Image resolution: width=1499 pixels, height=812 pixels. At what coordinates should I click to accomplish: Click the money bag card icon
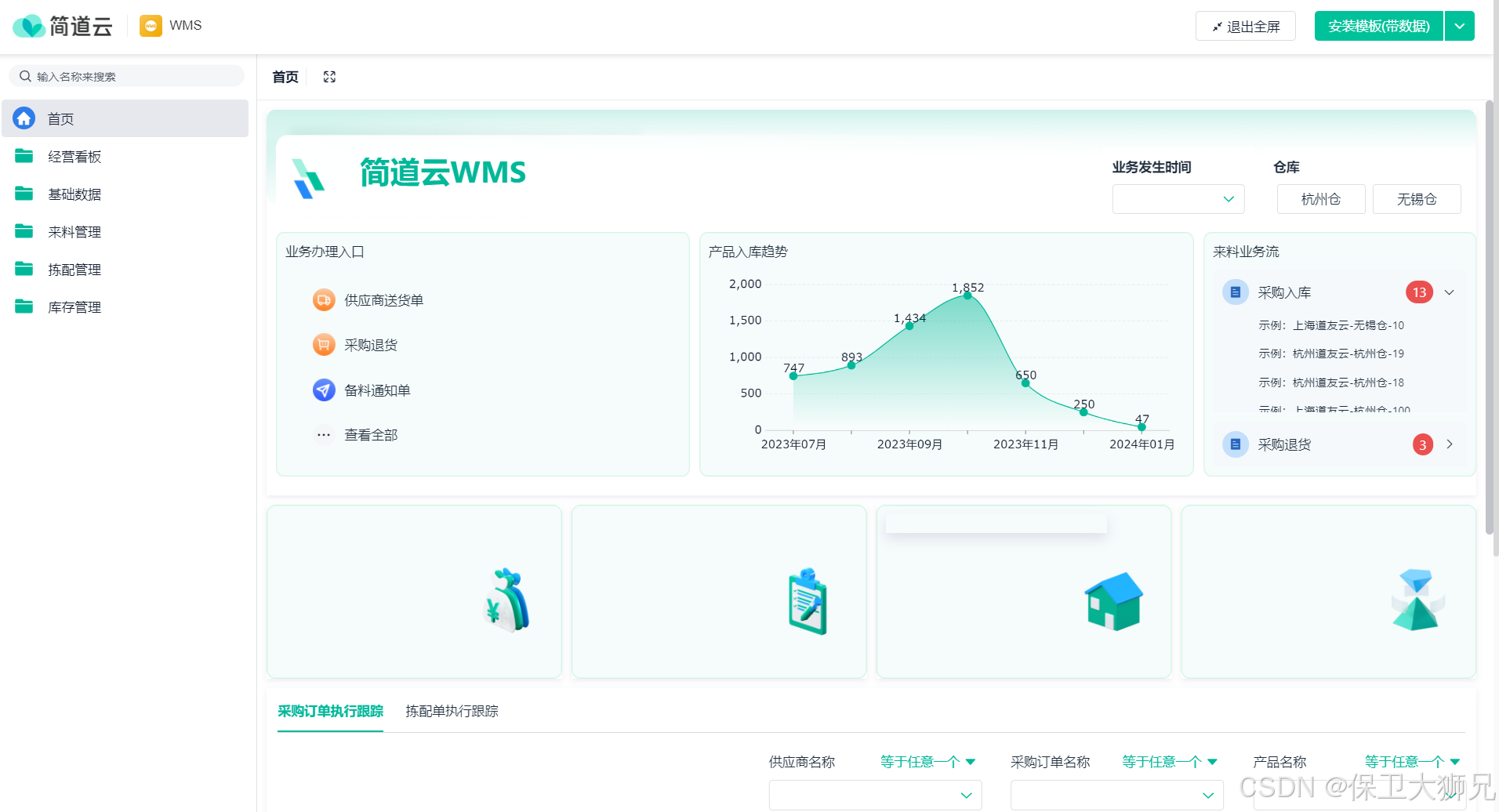pos(506,600)
